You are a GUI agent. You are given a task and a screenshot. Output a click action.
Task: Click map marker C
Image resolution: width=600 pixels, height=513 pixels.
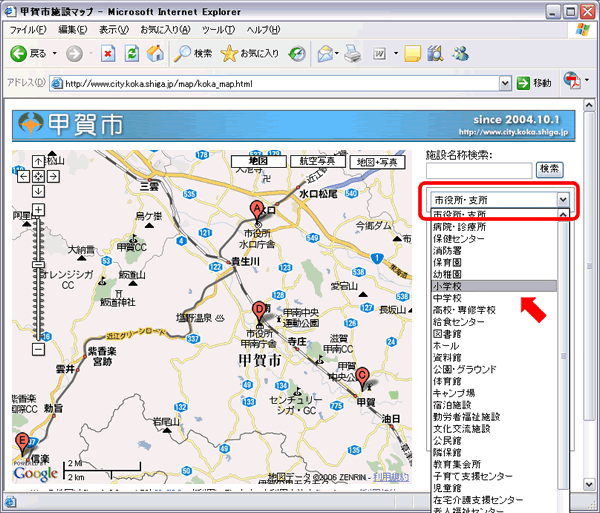tap(362, 378)
